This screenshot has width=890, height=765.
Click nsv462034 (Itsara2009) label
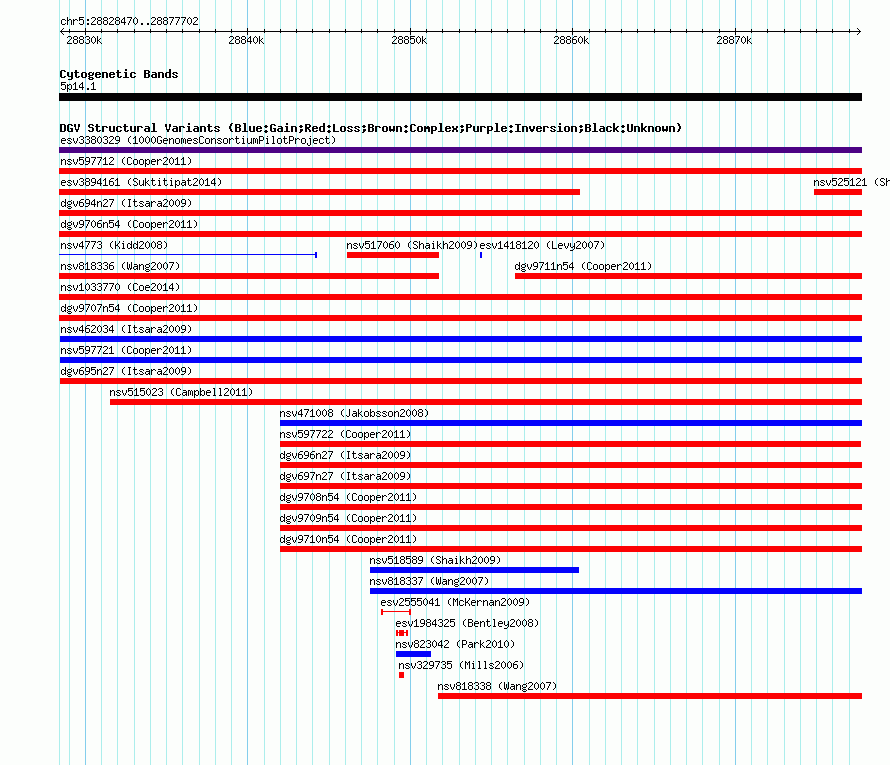(126, 329)
